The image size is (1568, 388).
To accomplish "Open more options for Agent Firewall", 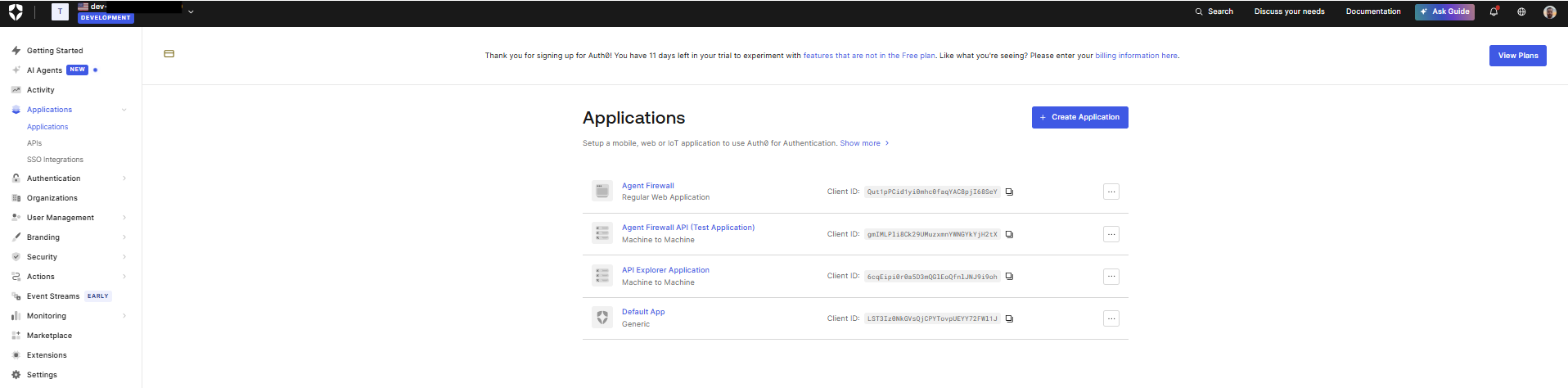I will pyautogui.click(x=1111, y=192).
